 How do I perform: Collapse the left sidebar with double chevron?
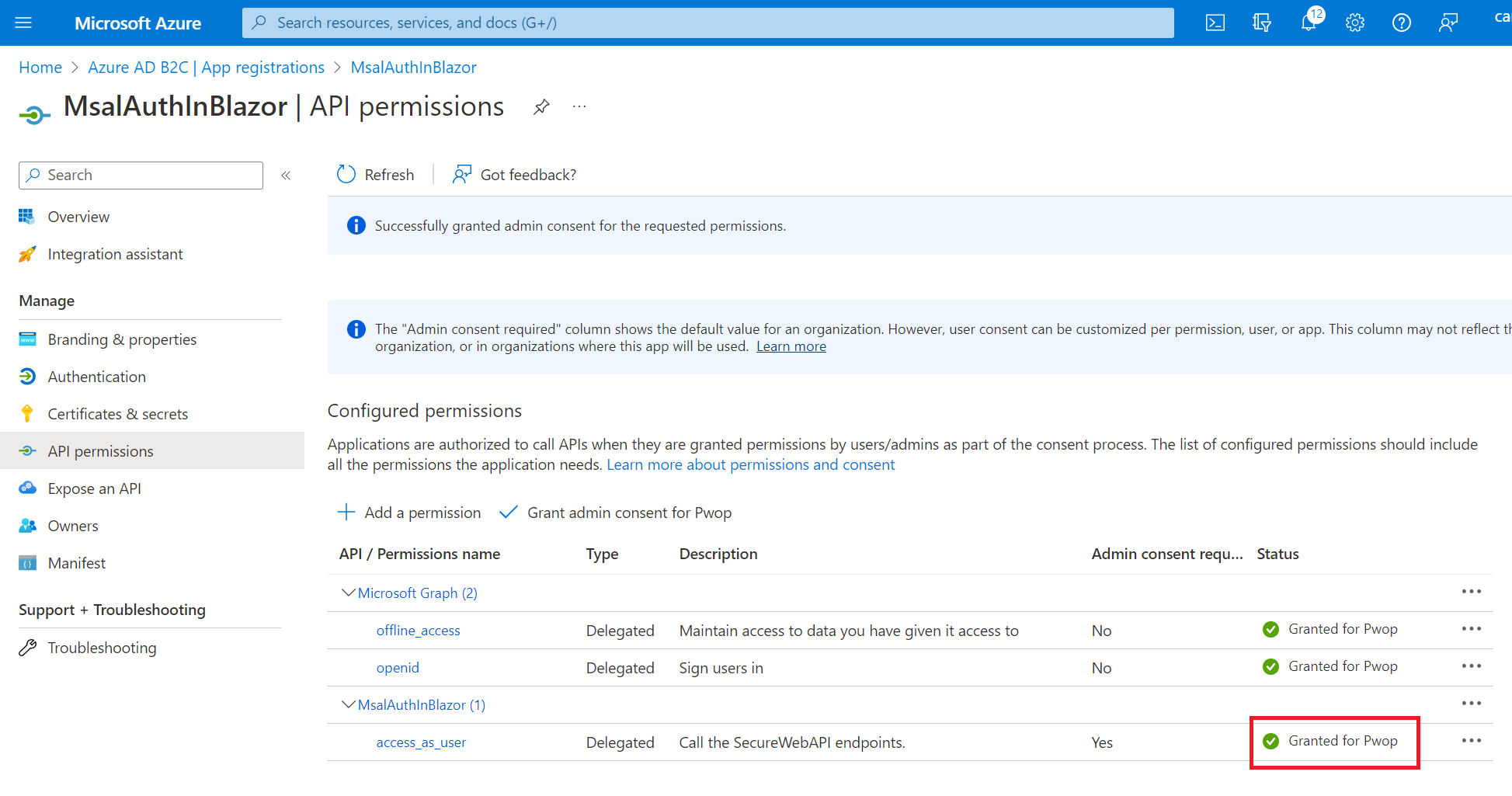click(286, 175)
